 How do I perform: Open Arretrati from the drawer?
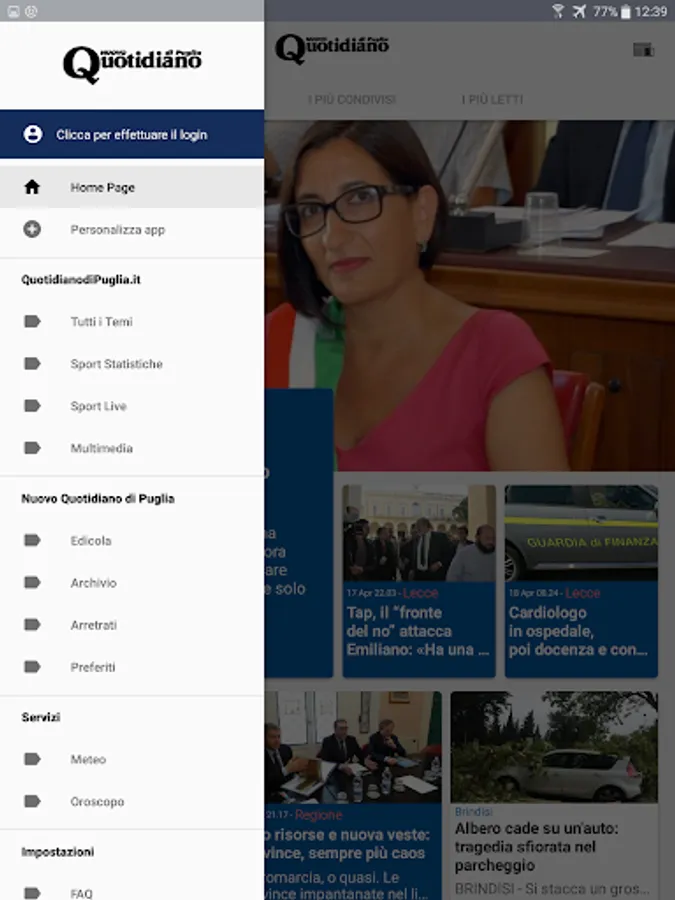click(132, 624)
